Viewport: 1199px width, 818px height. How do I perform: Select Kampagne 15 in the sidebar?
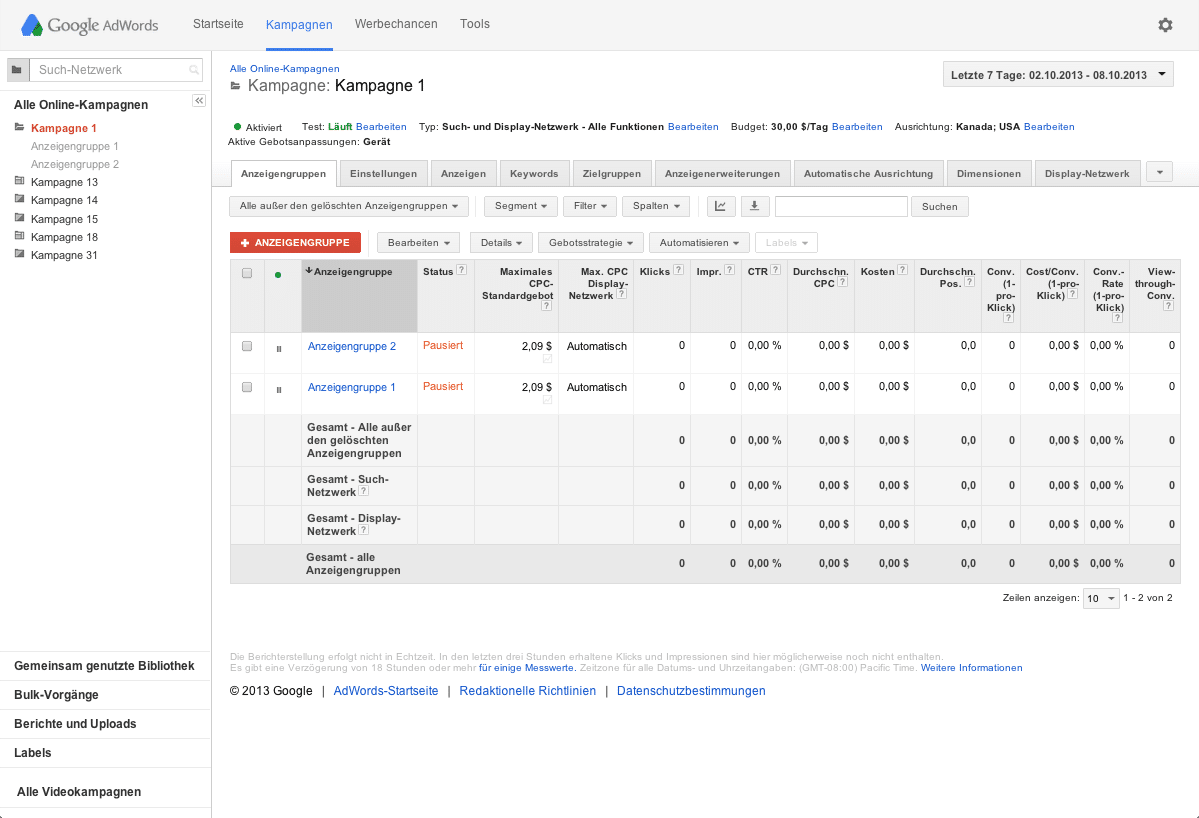coord(64,219)
